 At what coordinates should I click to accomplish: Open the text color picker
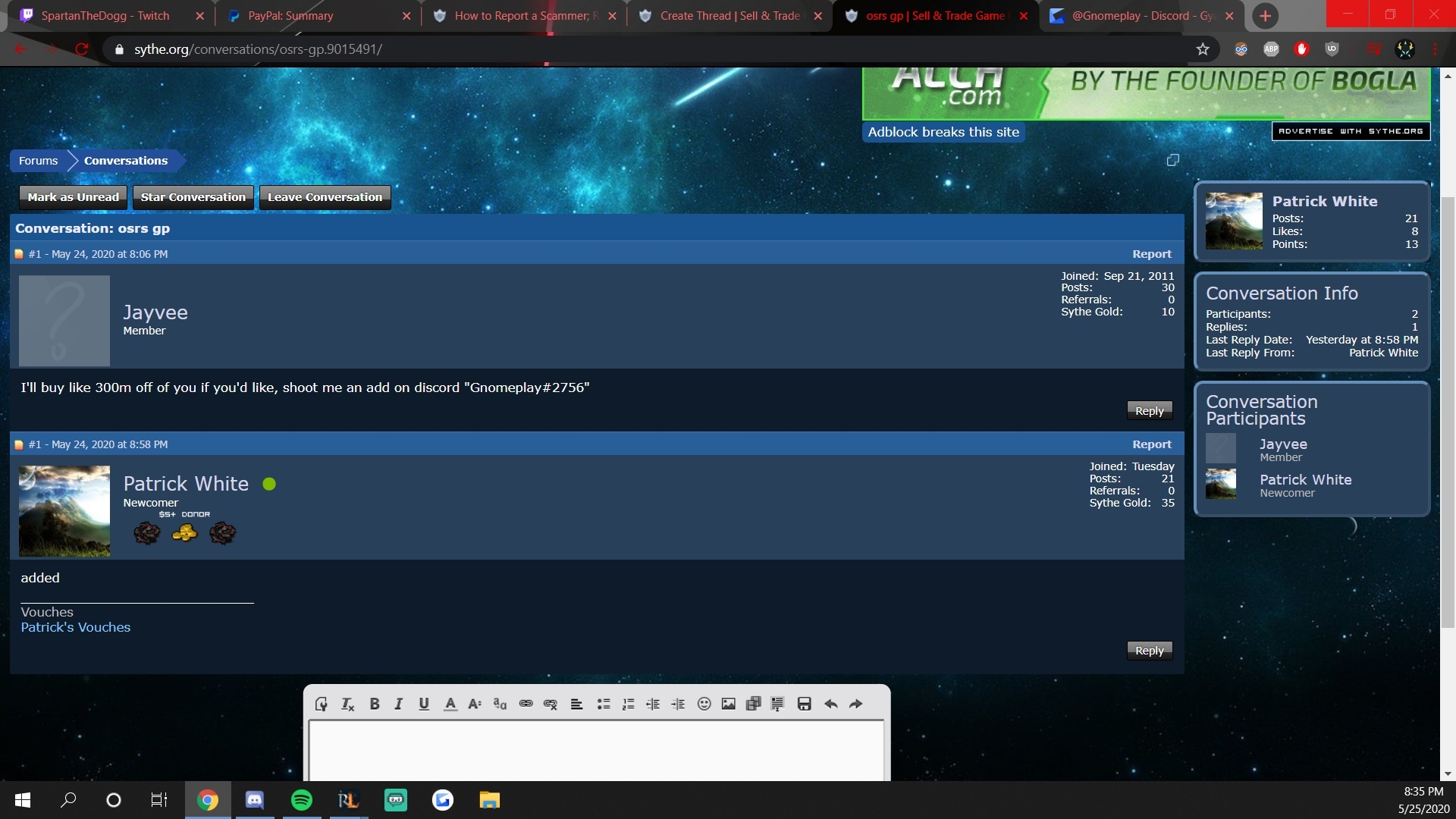(450, 704)
